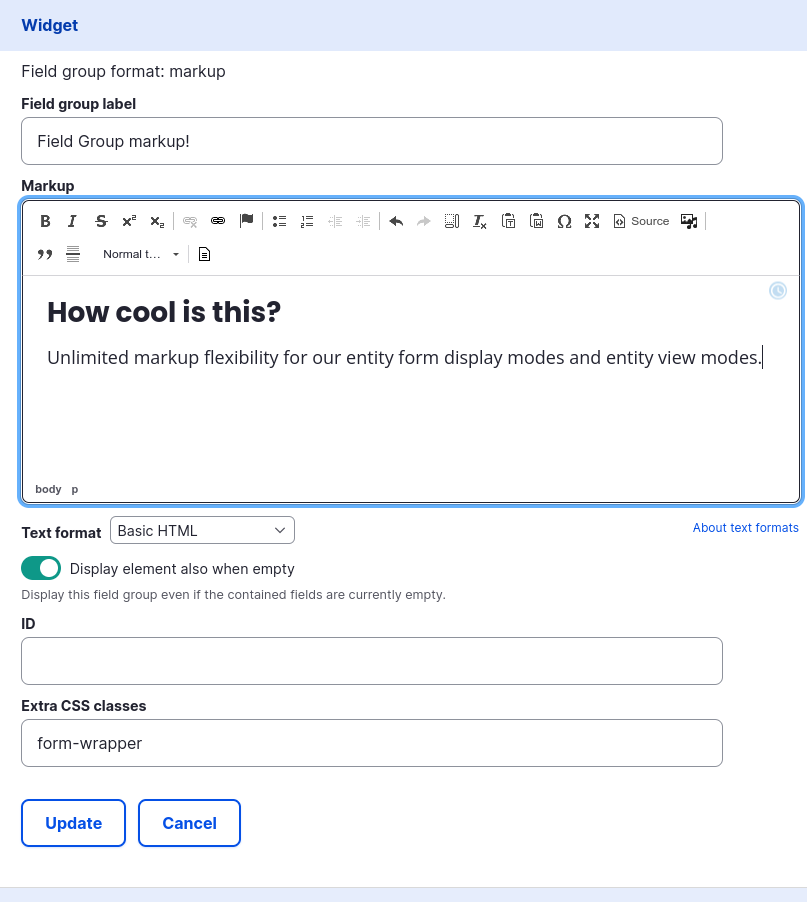
Task: Insert a link with the link icon
Action: pos(218,221)
